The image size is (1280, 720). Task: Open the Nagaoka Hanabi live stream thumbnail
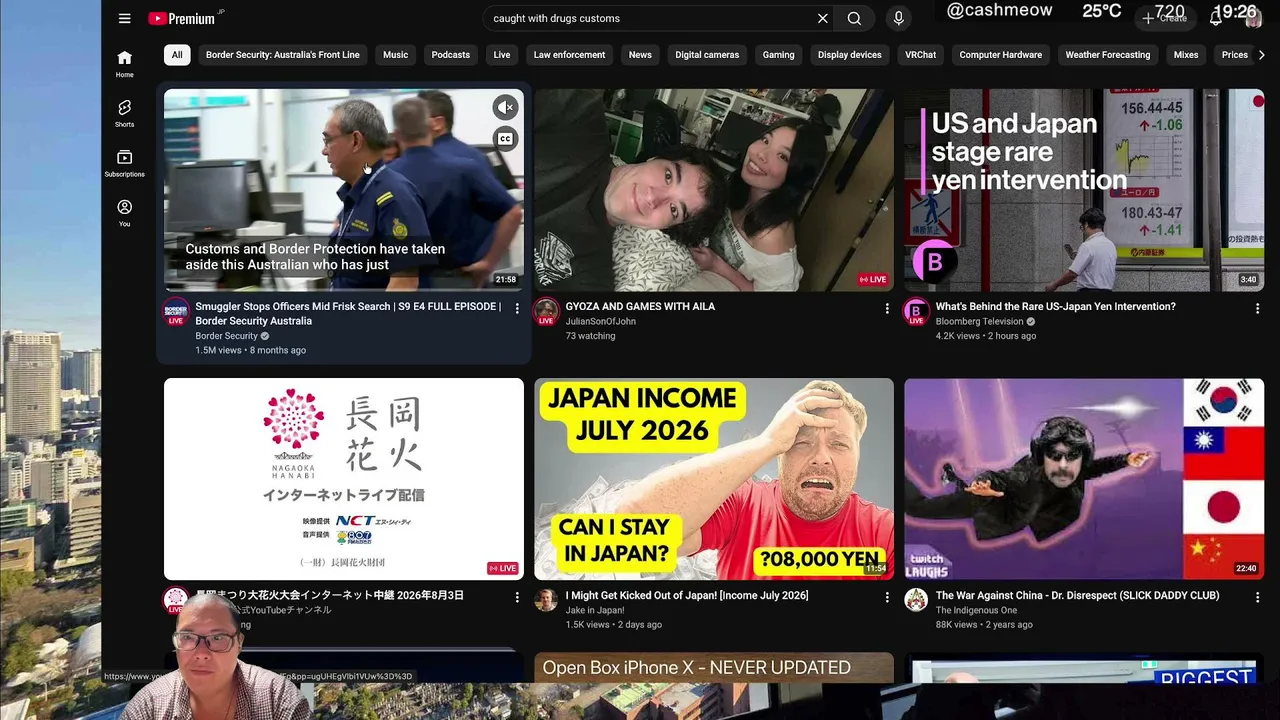(x=343, y=479)
